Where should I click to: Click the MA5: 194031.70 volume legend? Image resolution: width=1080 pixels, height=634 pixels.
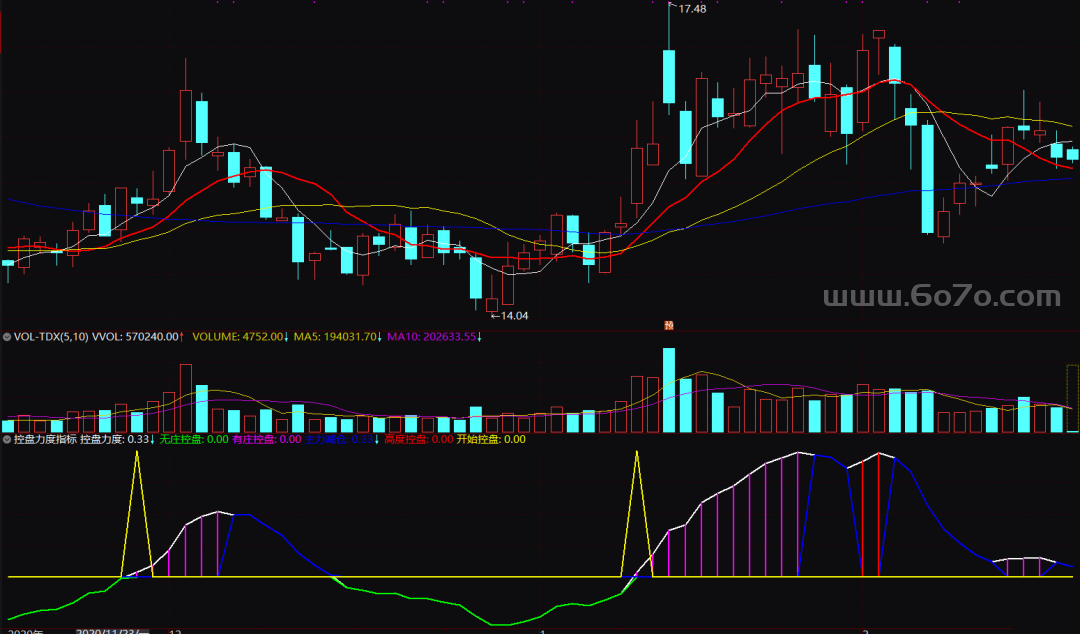[x=336, y=337]
